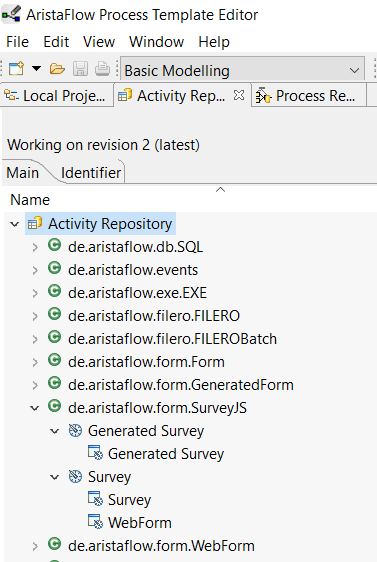The width and height of the screenshot is (377, 562).
Task: Click the Survey operation icon
Action: (x=75, y=476)
